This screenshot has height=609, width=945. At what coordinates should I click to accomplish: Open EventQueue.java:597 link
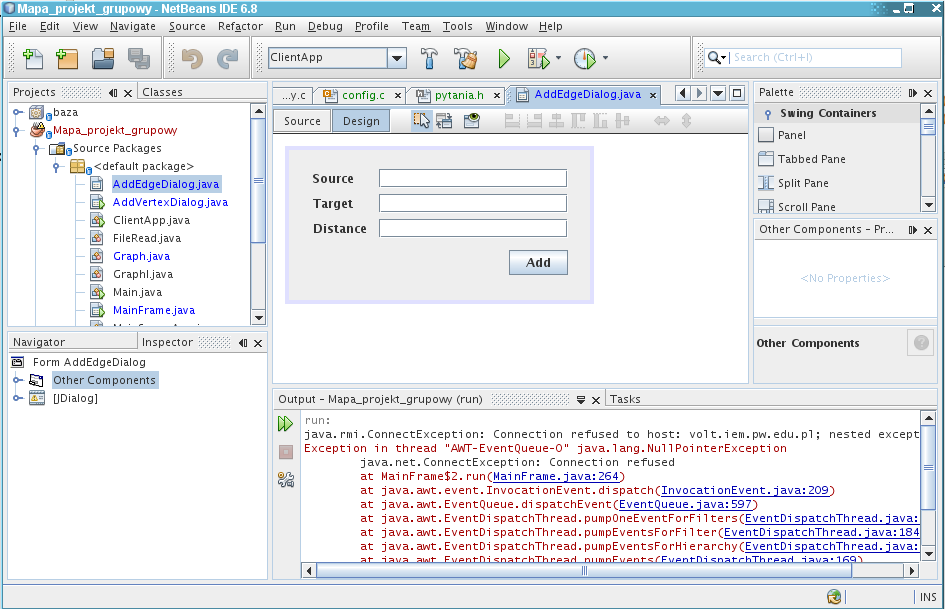(x=685, y=504)
